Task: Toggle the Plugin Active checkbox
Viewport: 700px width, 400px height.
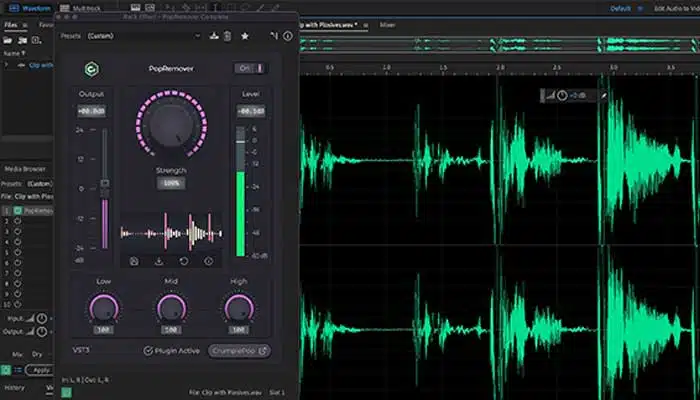Action: point(148,351)
